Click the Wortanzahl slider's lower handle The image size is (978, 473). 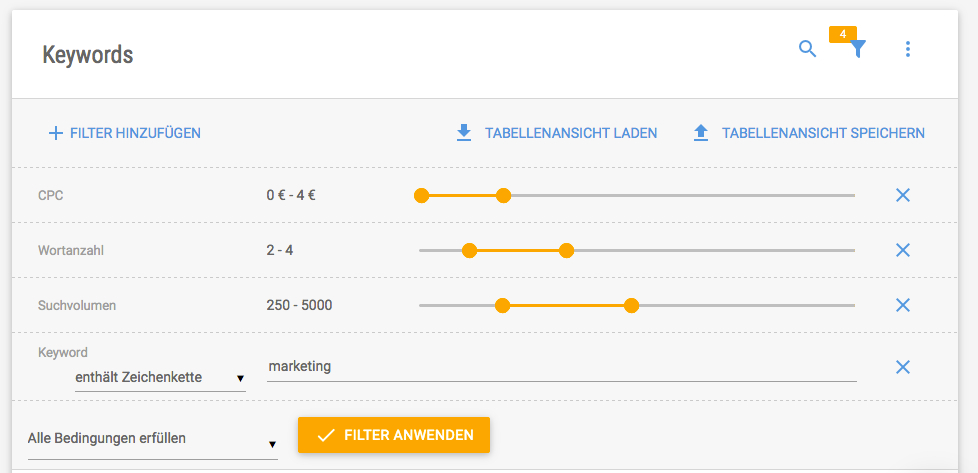pyautogui.click(x=469, y=250)
